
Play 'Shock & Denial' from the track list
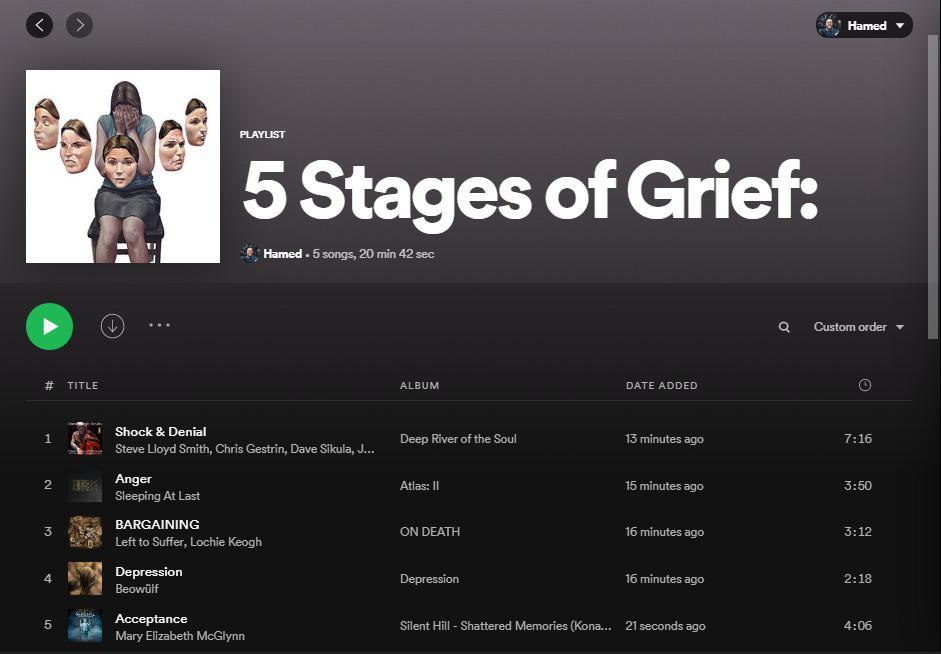click(160, 431)
